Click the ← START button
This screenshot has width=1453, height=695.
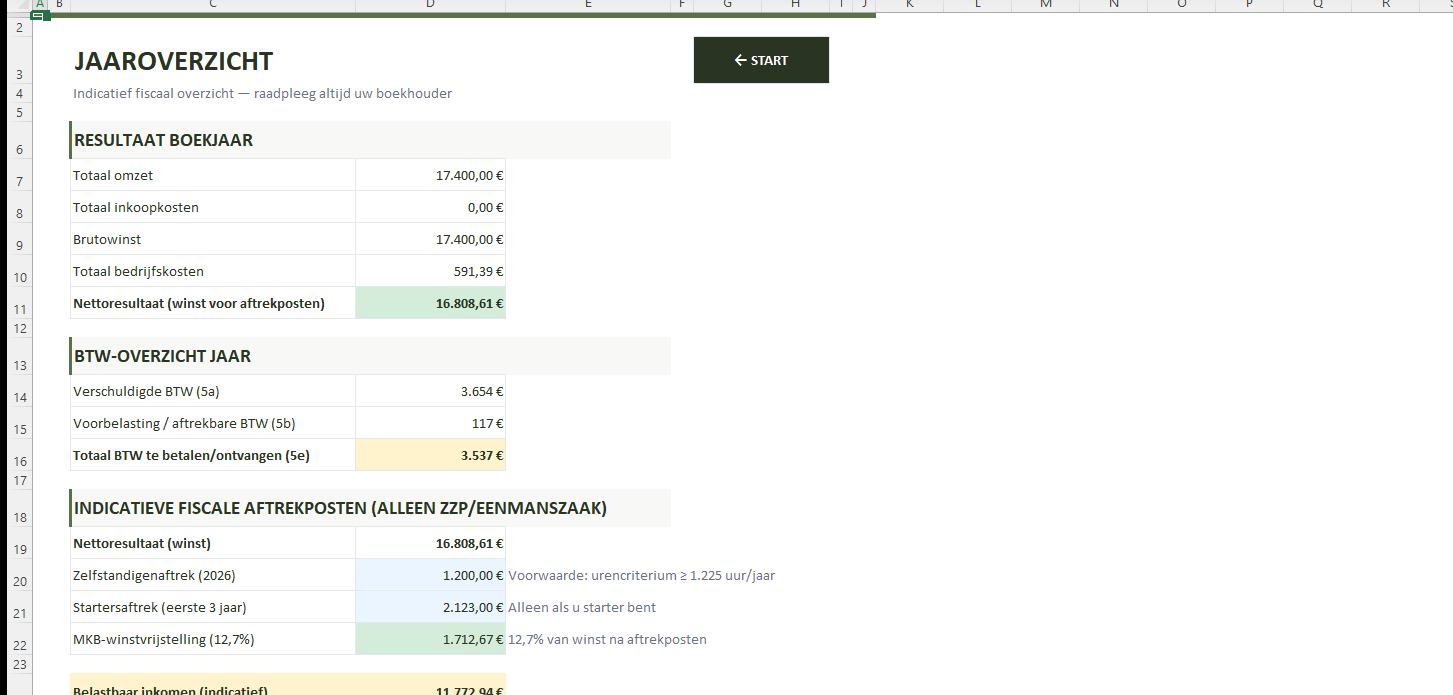760,60
